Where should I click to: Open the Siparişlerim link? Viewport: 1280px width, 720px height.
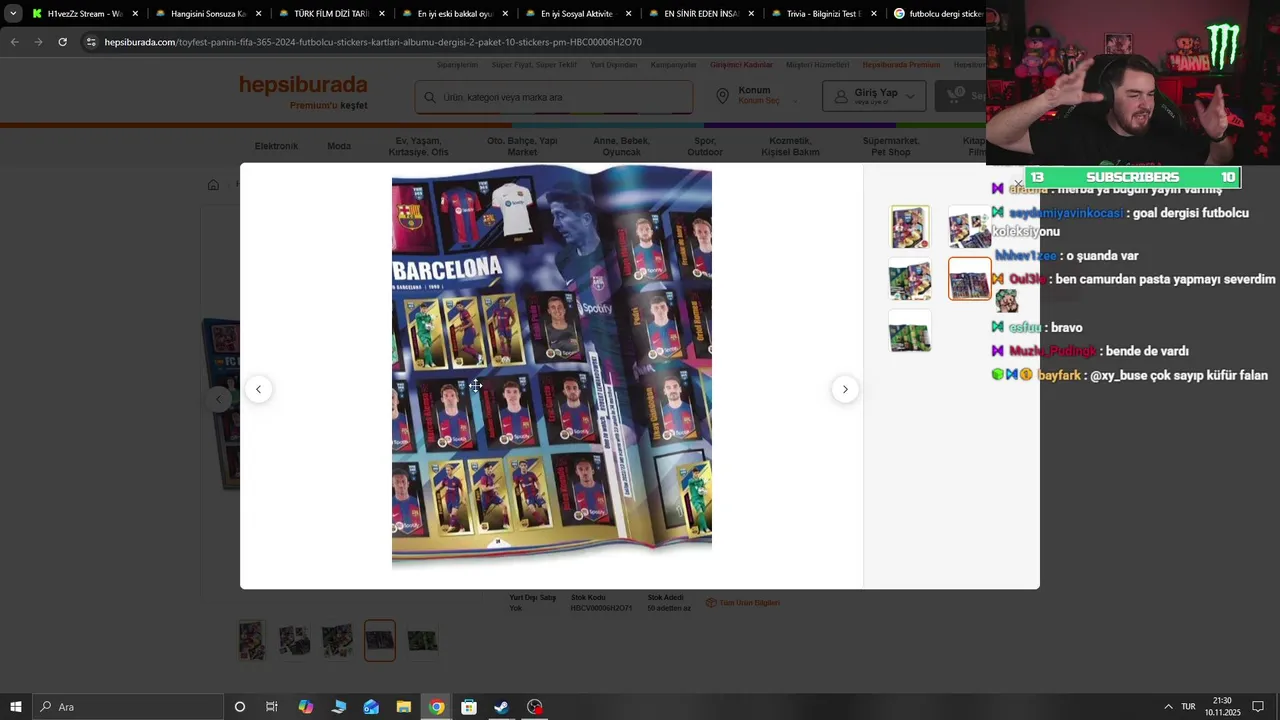457,65
